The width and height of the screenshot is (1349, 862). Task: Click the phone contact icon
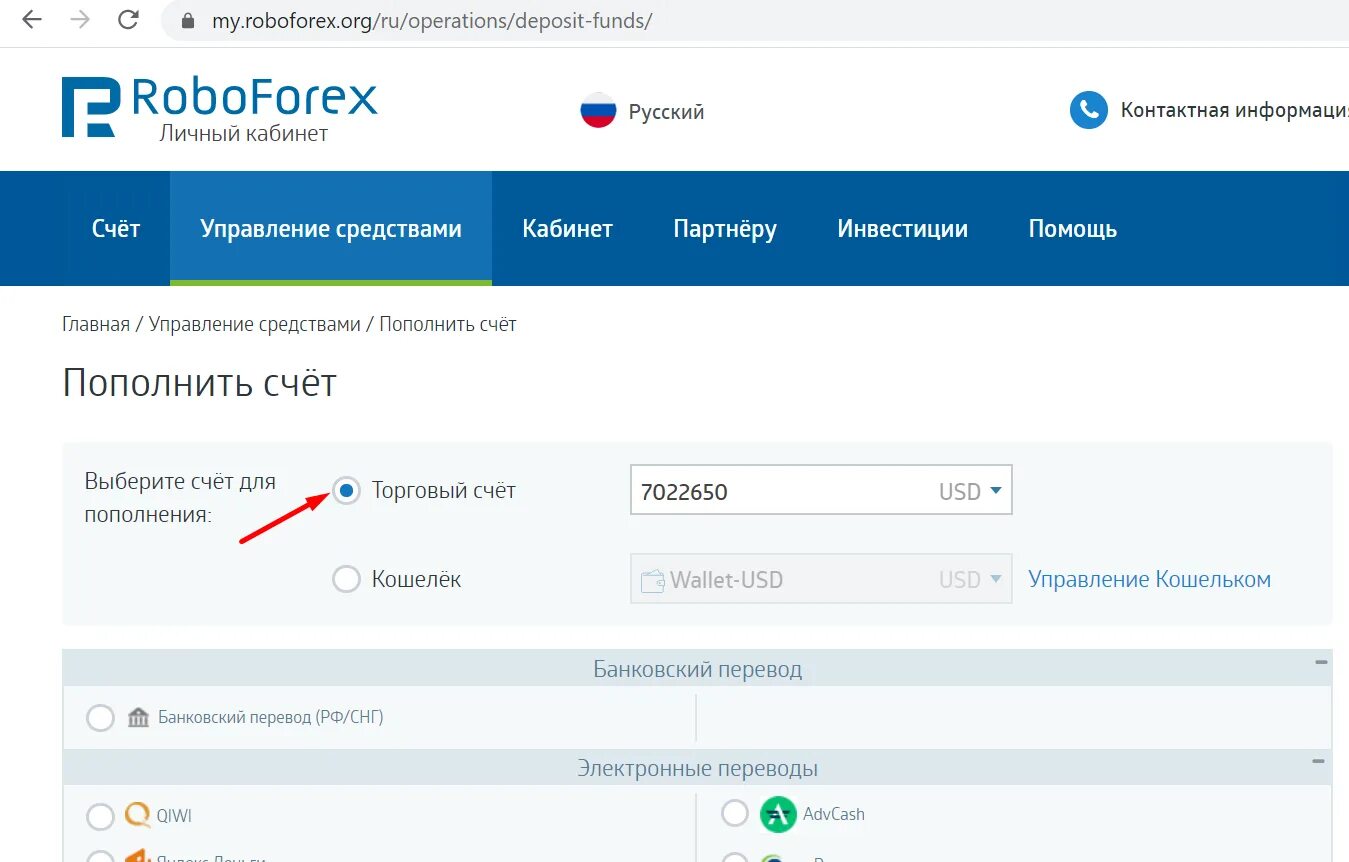click(1088, 110)
